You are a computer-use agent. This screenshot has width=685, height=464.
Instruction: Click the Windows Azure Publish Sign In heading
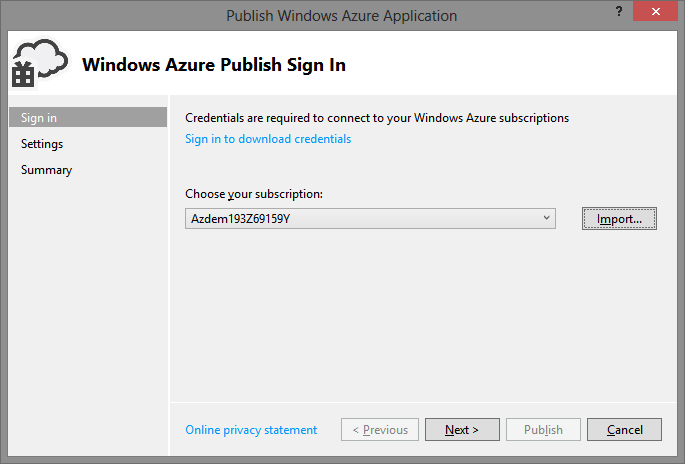click(214, 65)
